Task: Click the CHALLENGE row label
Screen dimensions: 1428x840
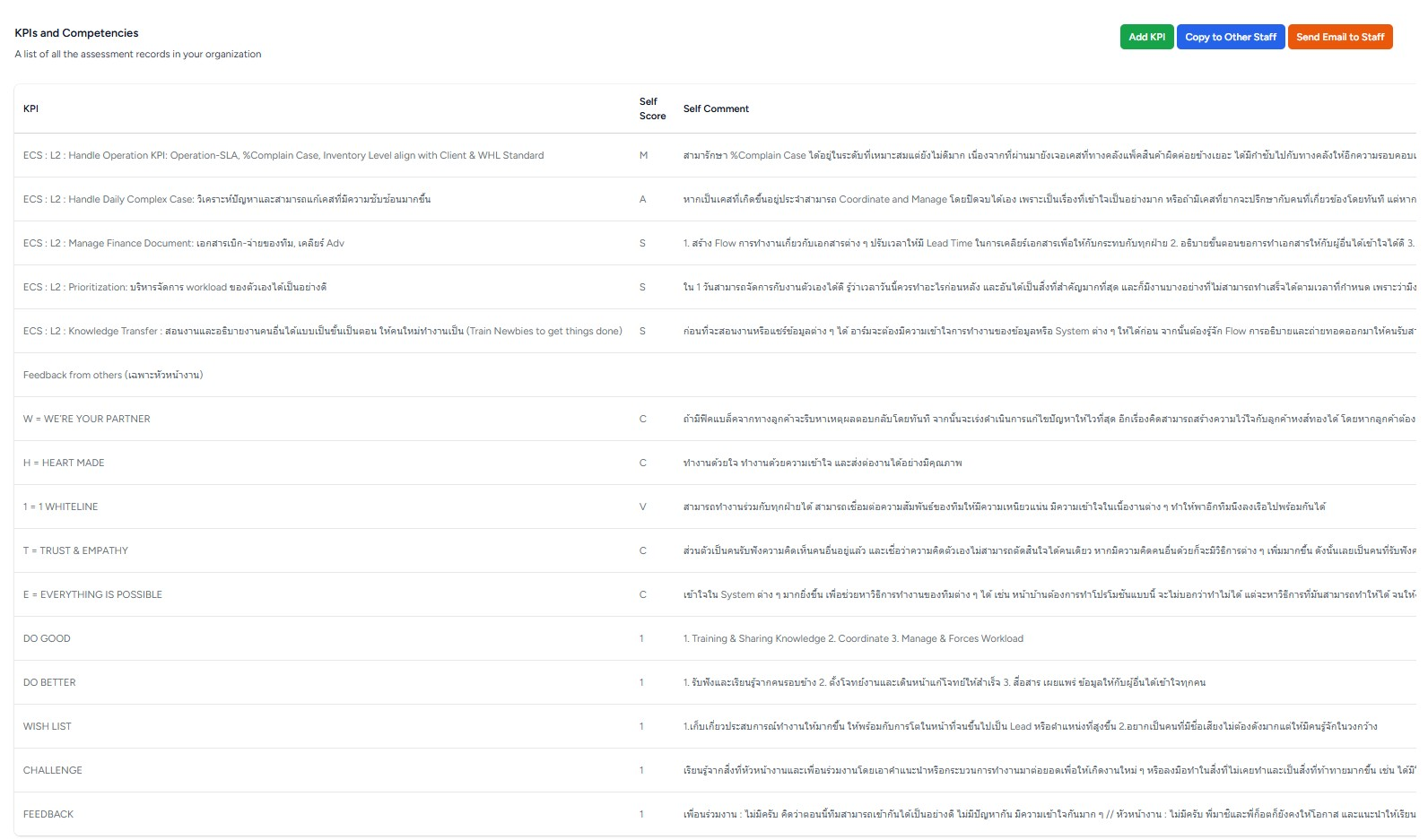Action: 53,770
